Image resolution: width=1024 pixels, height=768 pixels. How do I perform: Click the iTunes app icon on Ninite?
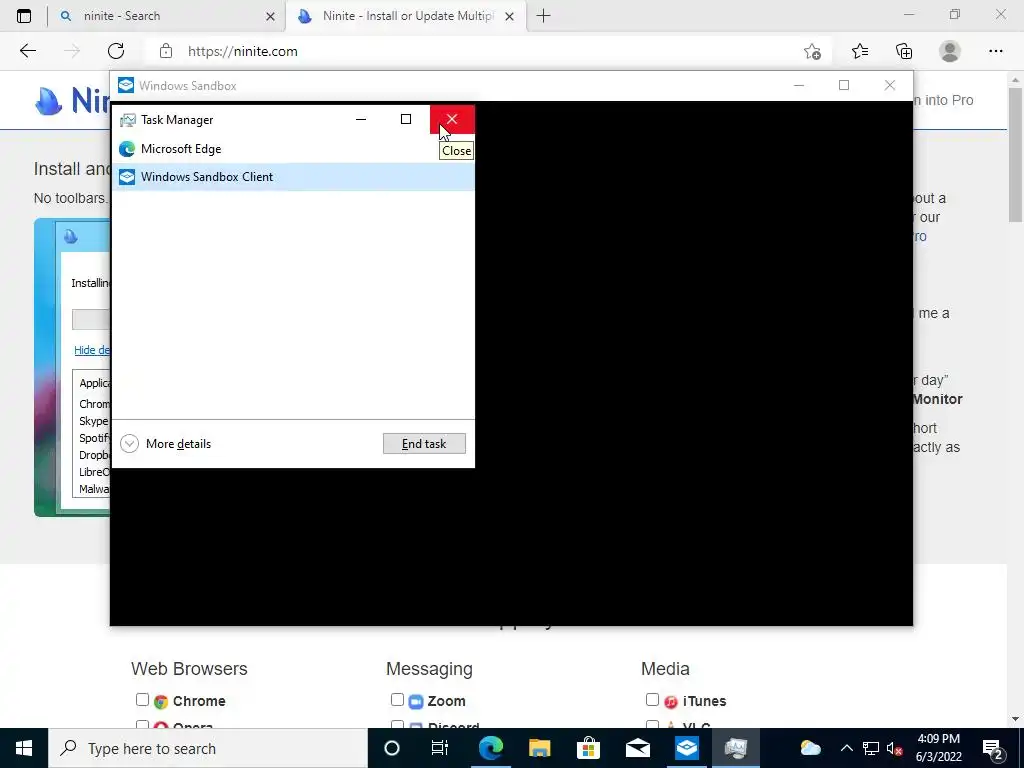tap(671, 702)
